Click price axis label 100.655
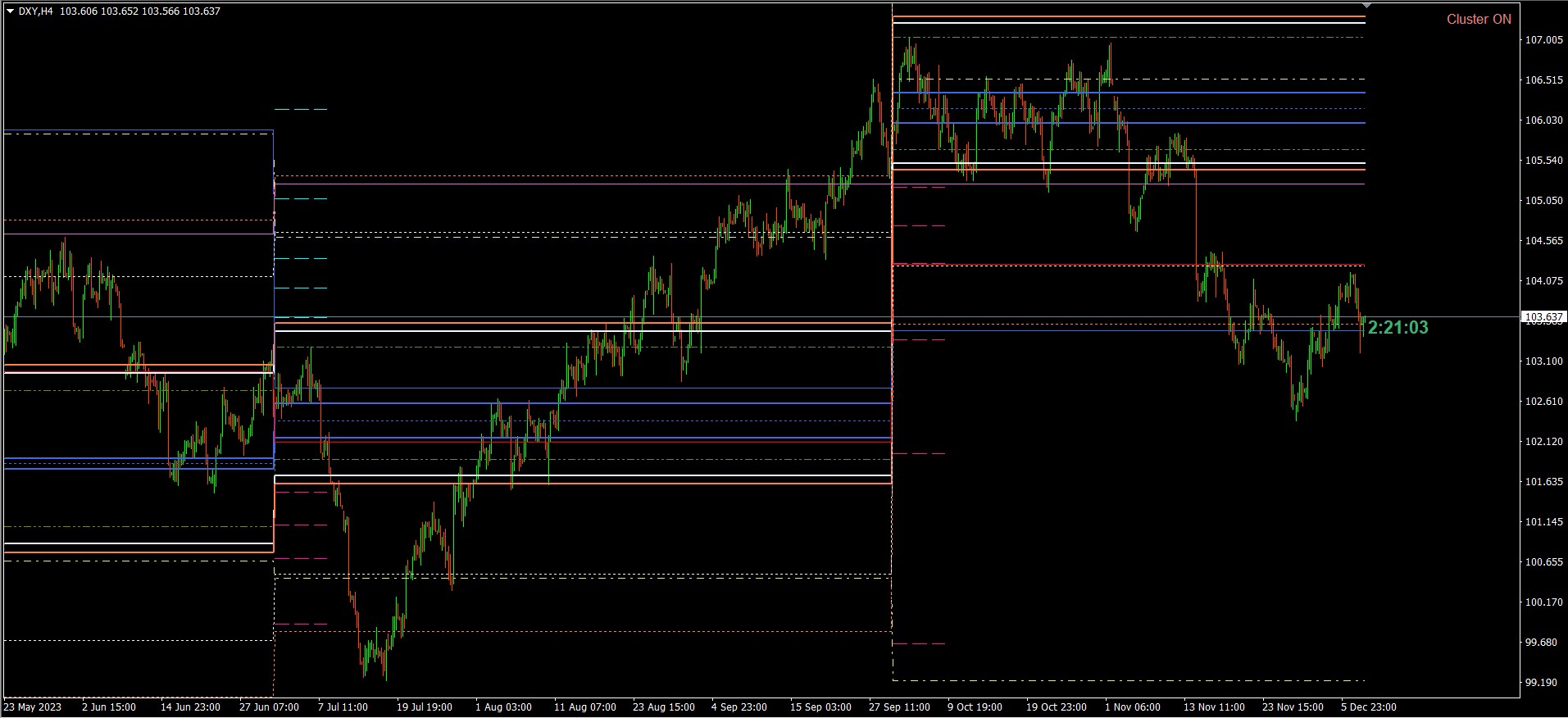 pyautogui.click(x=1543, y=562)
